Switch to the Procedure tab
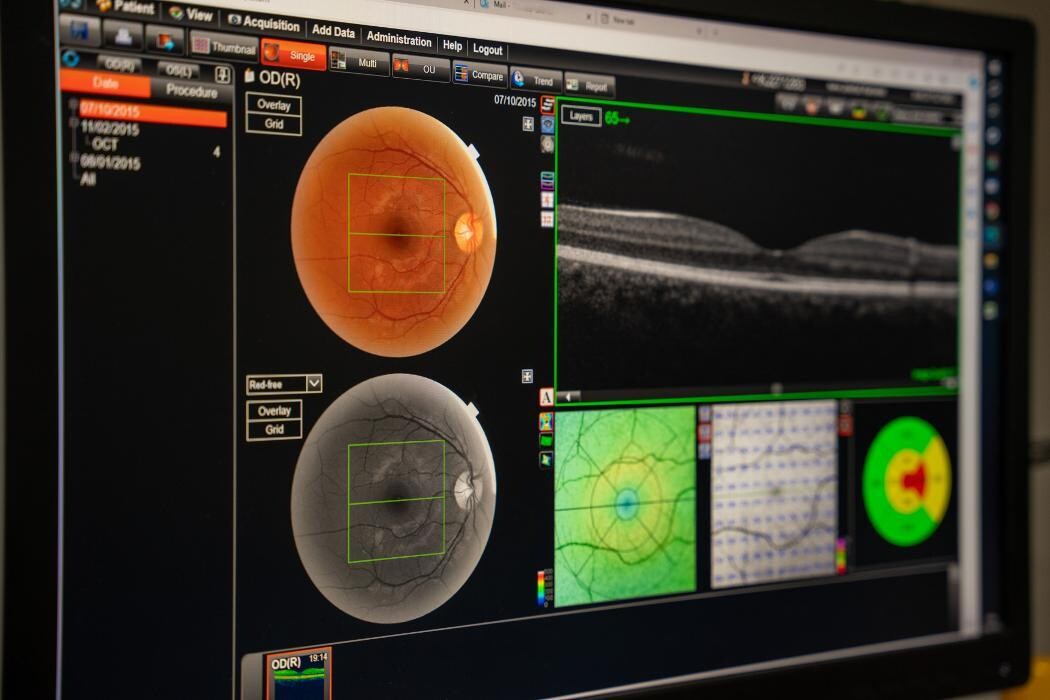1050x700 pixels. click(x=192, y=91)
